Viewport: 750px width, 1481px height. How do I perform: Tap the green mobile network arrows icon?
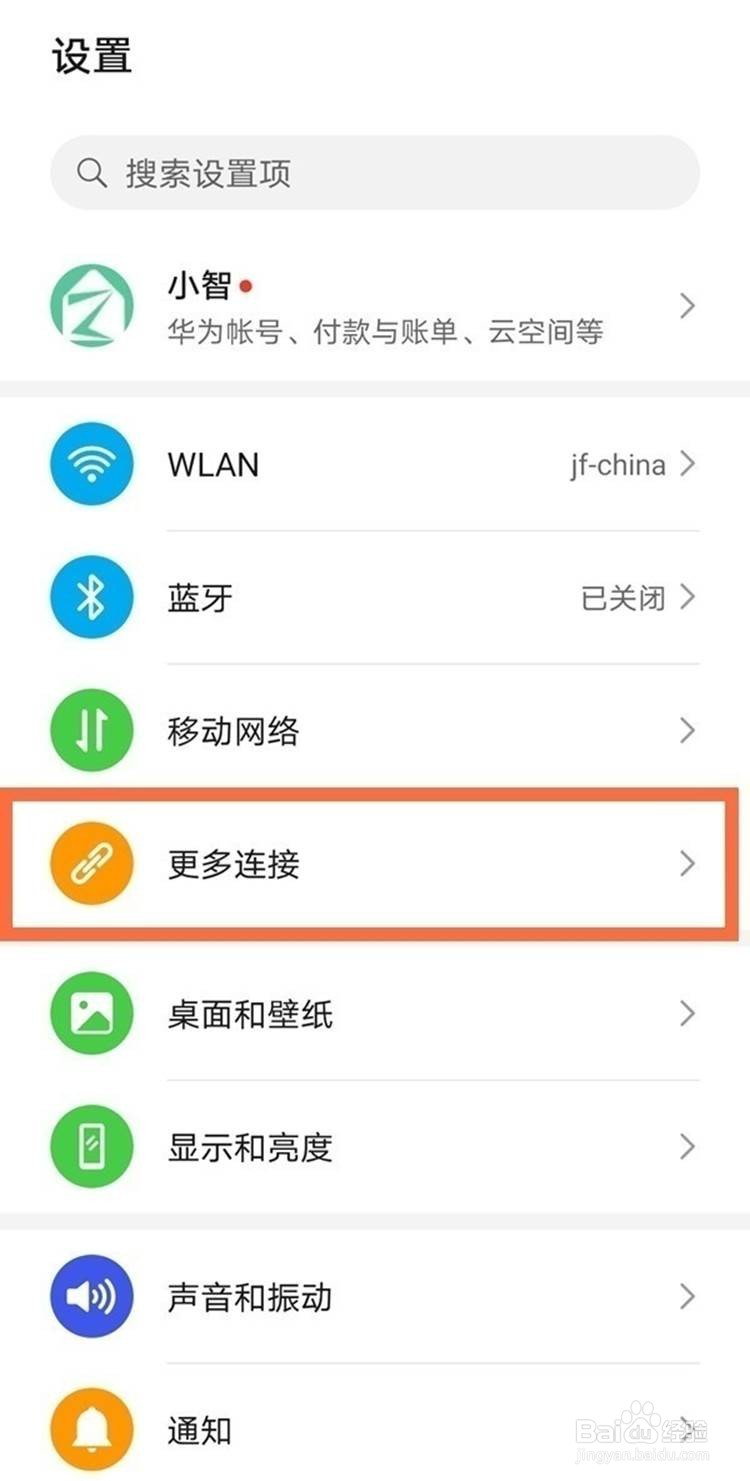point(91,731)
